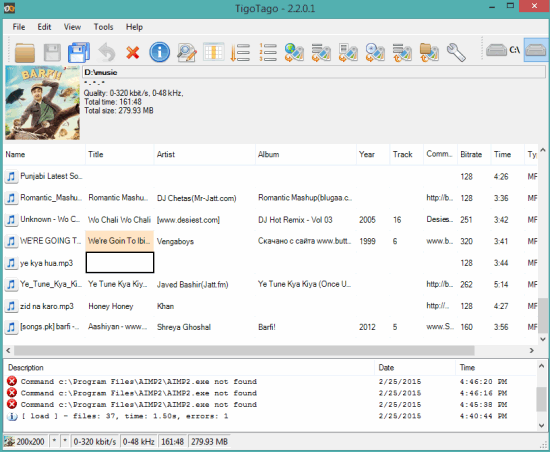The height and width of the screenshot is (452, 550).
Task: Click the 'Vengaboys' artist cell
Action: (x=175, y=241)
